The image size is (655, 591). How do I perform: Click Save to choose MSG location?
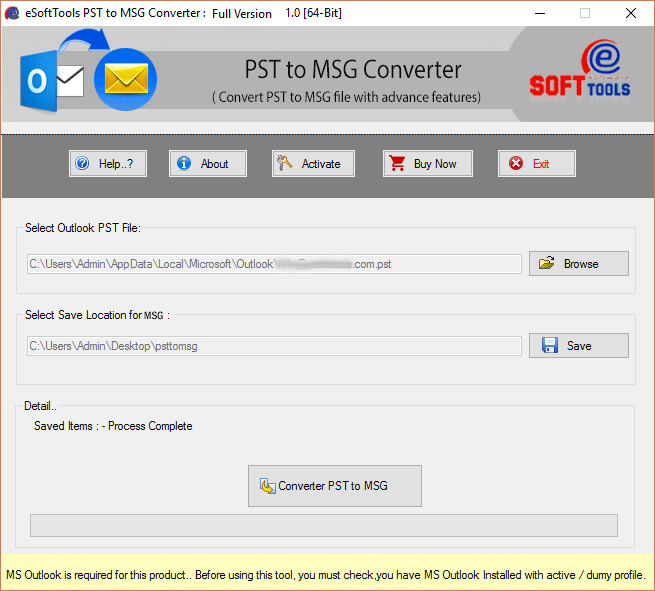pyautogui.click(x=579, y=345)
